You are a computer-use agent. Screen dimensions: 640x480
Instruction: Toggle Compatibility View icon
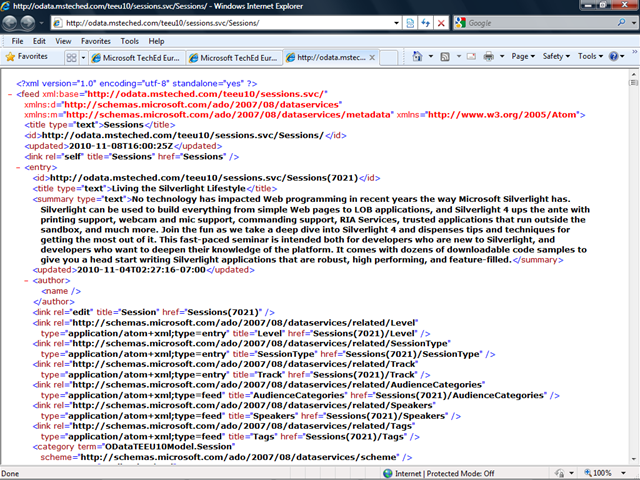(x=410, y=23)
